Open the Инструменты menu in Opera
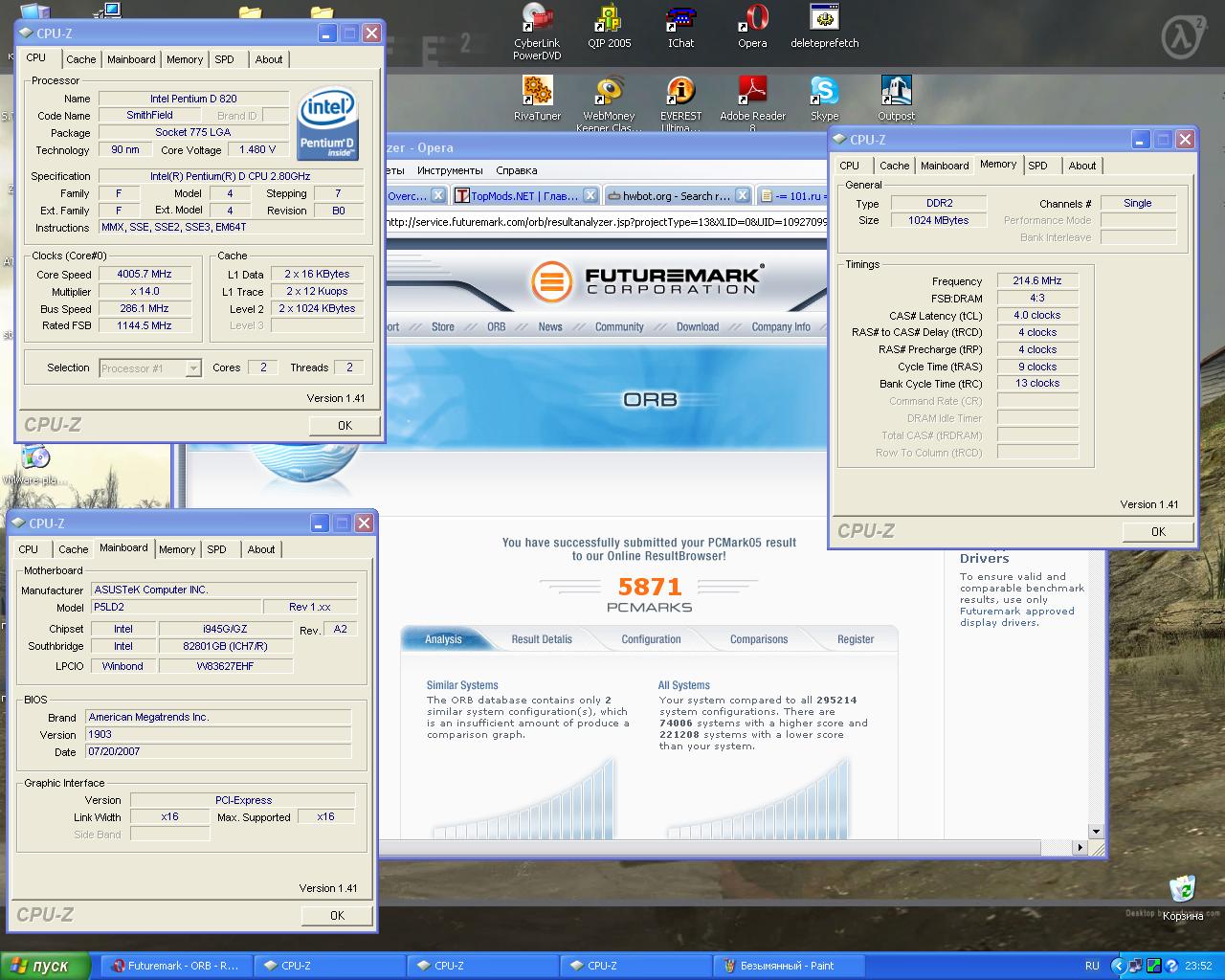Image resolution: width=1225 pixels, height=980 pixels. 450,170
